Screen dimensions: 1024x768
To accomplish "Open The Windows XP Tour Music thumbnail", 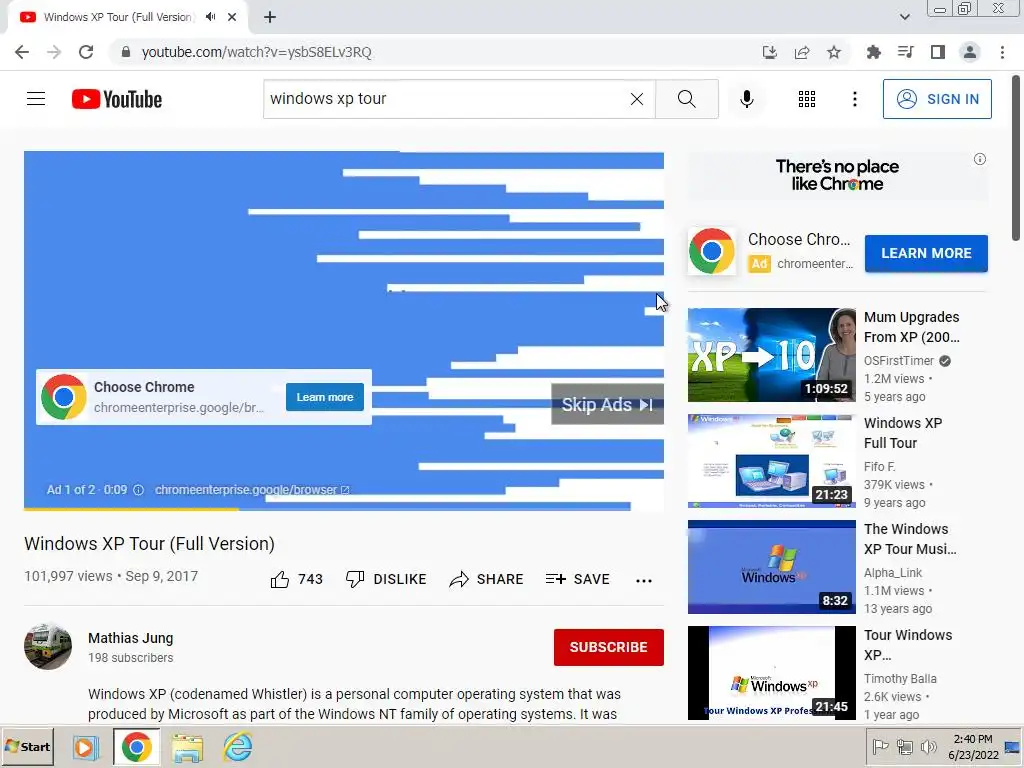I will 771,567.
